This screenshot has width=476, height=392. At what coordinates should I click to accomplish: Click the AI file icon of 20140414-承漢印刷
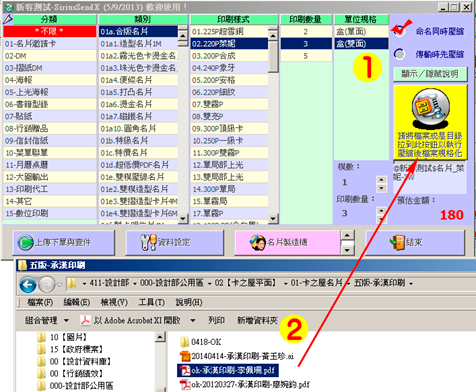pos(185,356)
